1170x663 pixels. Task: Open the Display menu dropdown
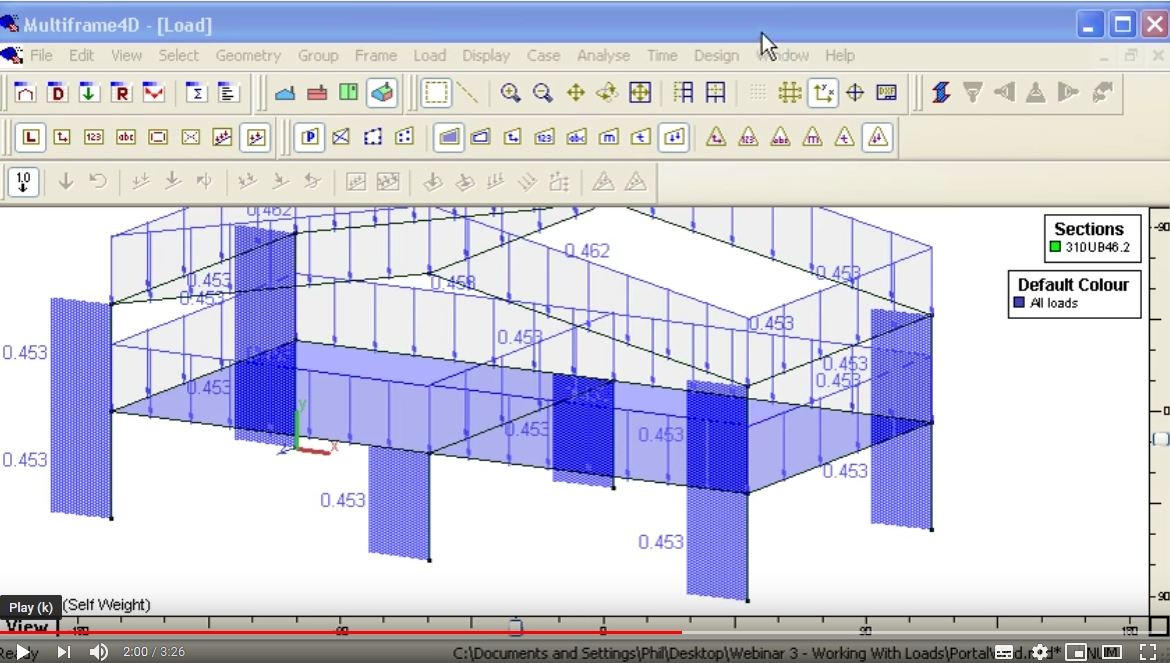tap(486, 56)
